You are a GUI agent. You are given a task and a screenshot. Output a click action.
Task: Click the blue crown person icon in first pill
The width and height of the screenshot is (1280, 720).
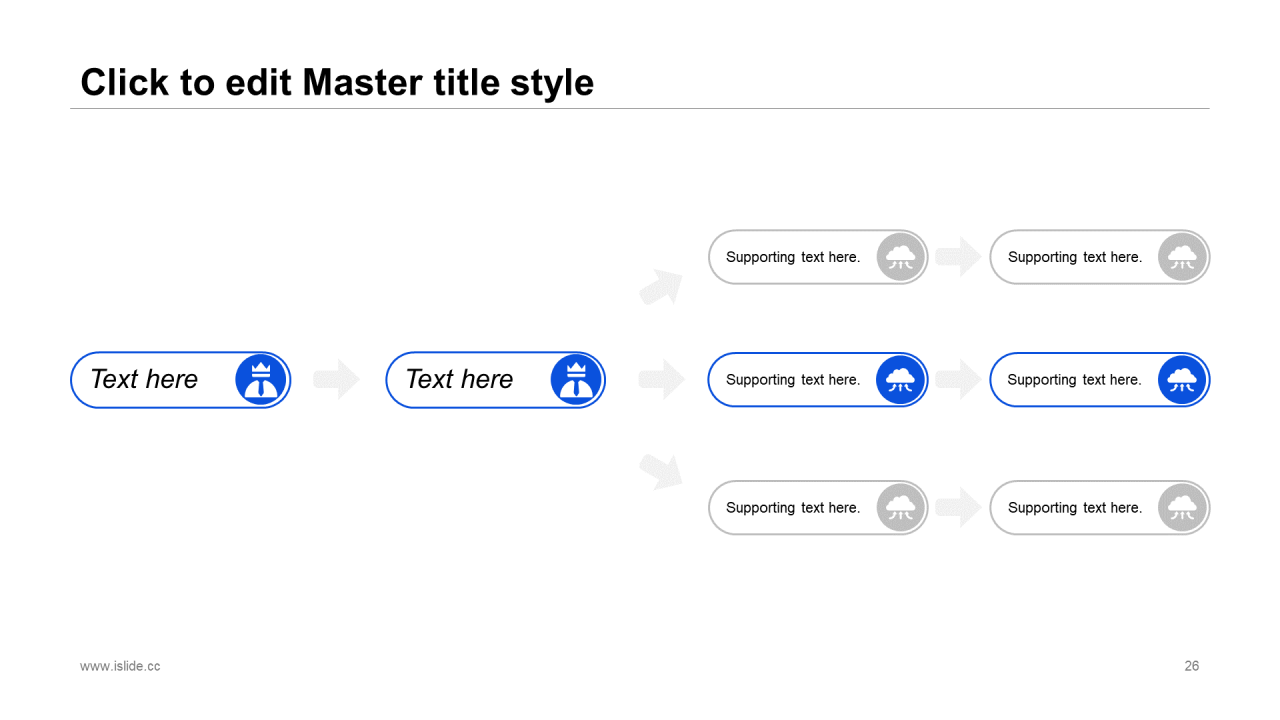tap(261, 380)
